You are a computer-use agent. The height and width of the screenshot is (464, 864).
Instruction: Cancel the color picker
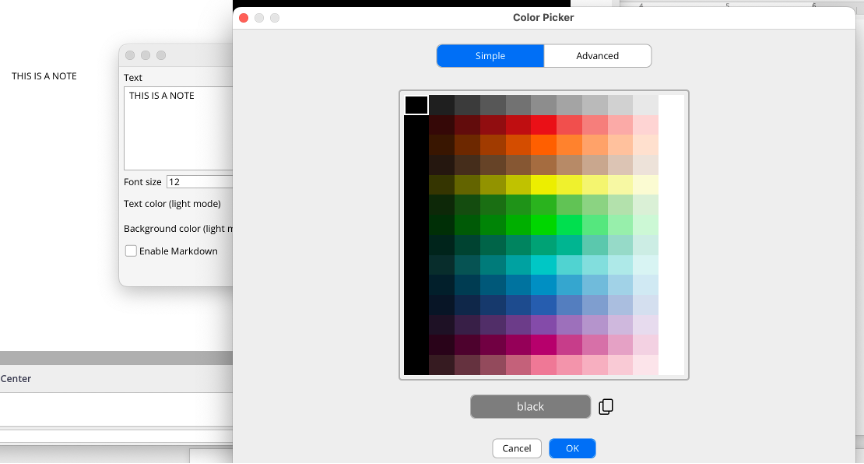pyautogui.click(x=517, y=448)
